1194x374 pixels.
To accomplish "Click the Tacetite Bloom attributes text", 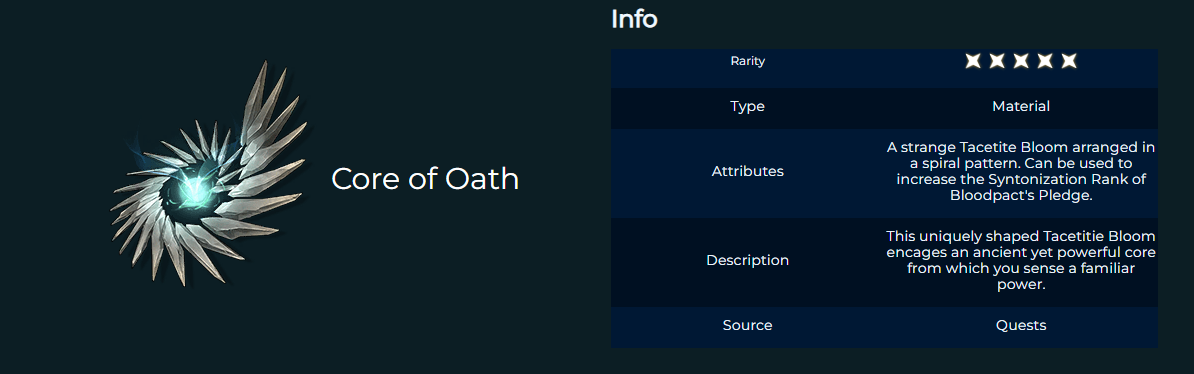I will point(1020,171).
